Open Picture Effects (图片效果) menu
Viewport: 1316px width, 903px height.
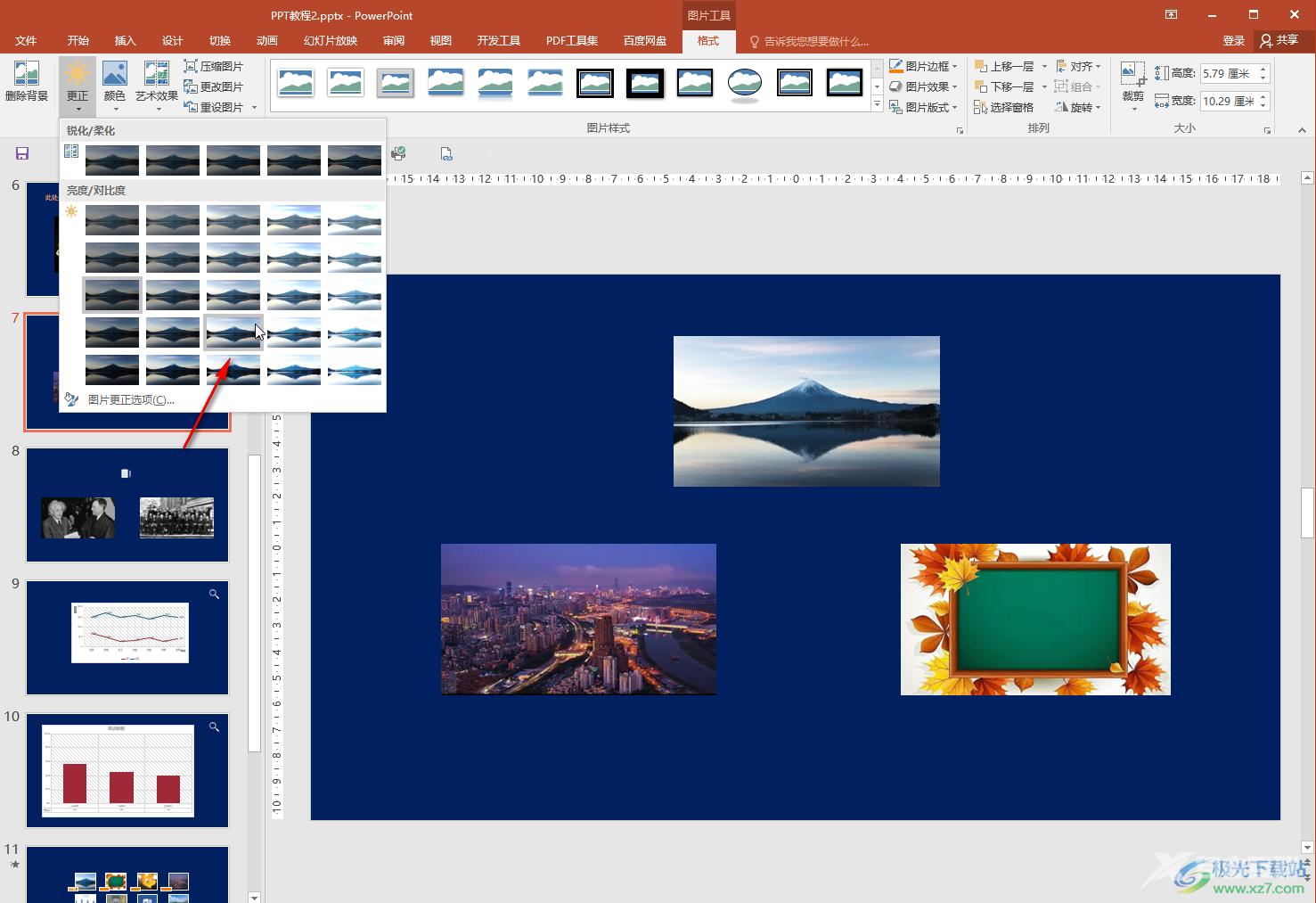[924, 86]
